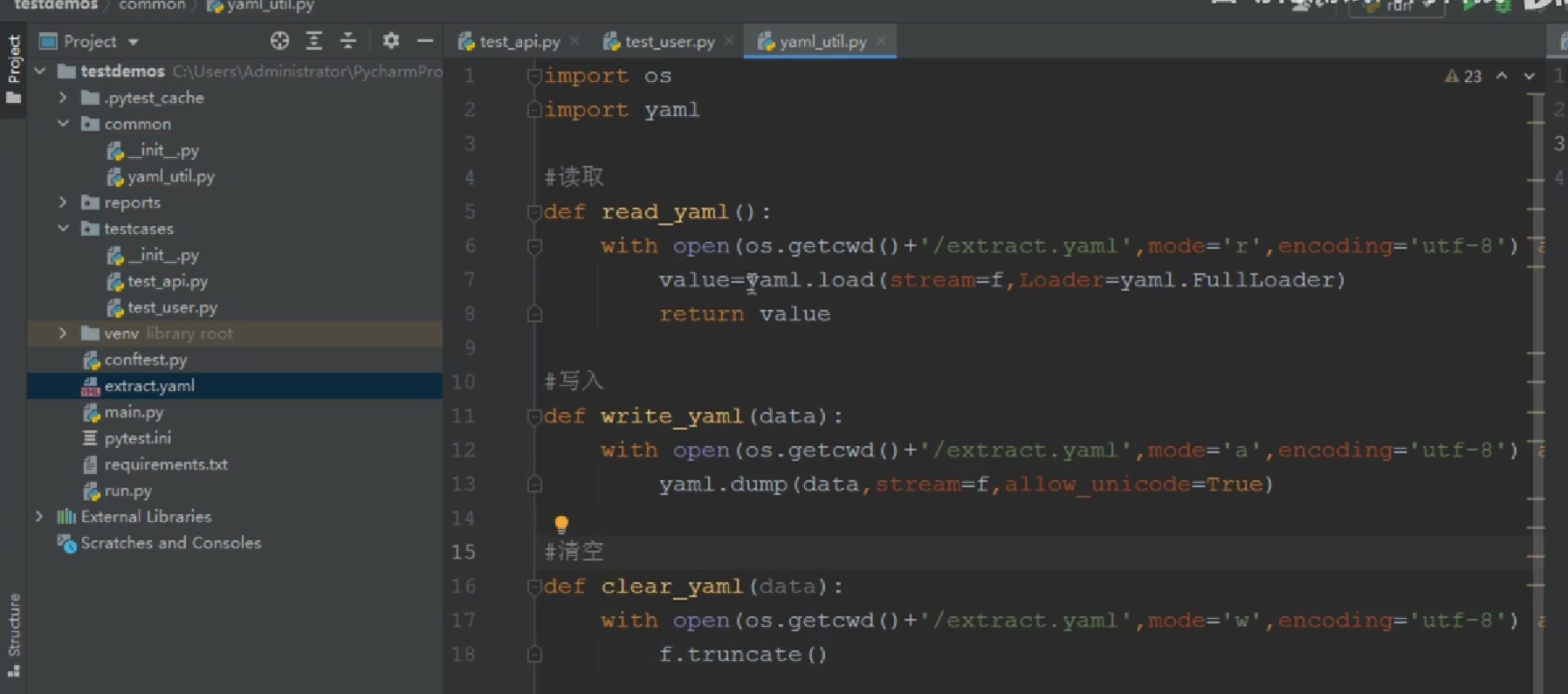Open the Structure tool window sidebar button
The height and width of the screenshot is (694, 1568).
[14, 635]
